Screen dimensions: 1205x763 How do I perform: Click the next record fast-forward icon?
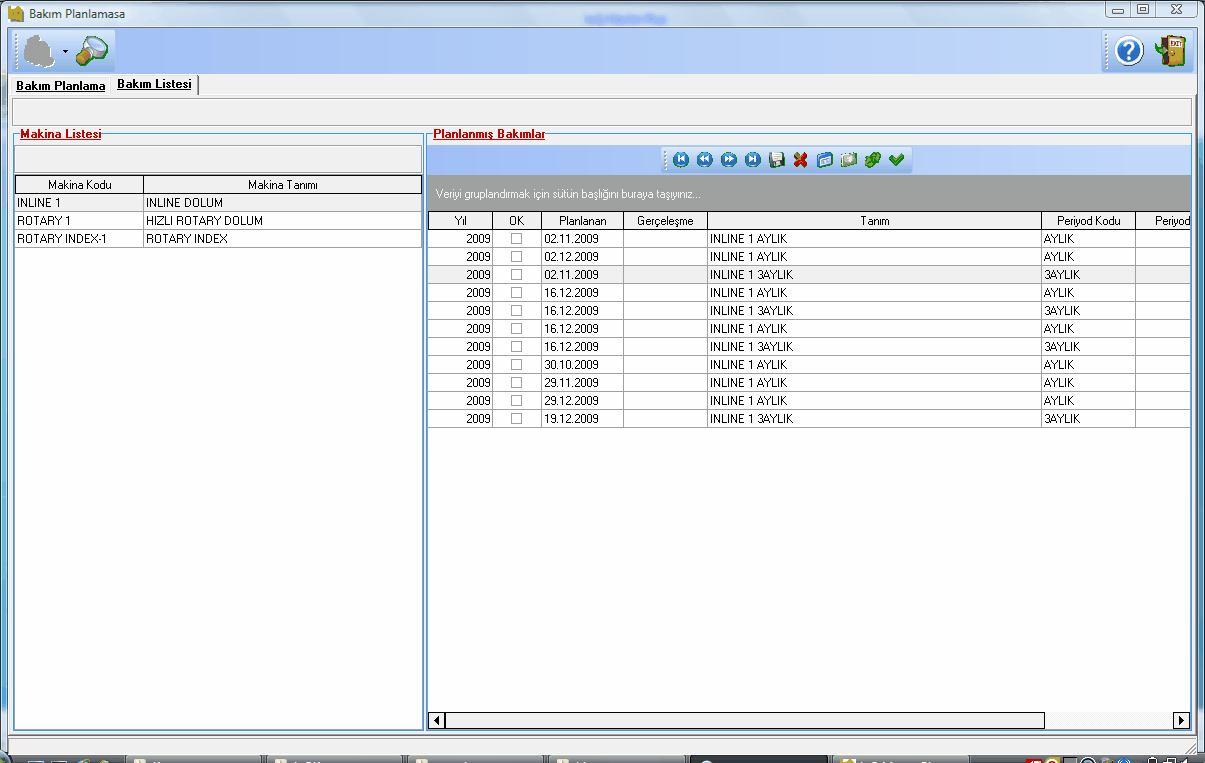729,160
